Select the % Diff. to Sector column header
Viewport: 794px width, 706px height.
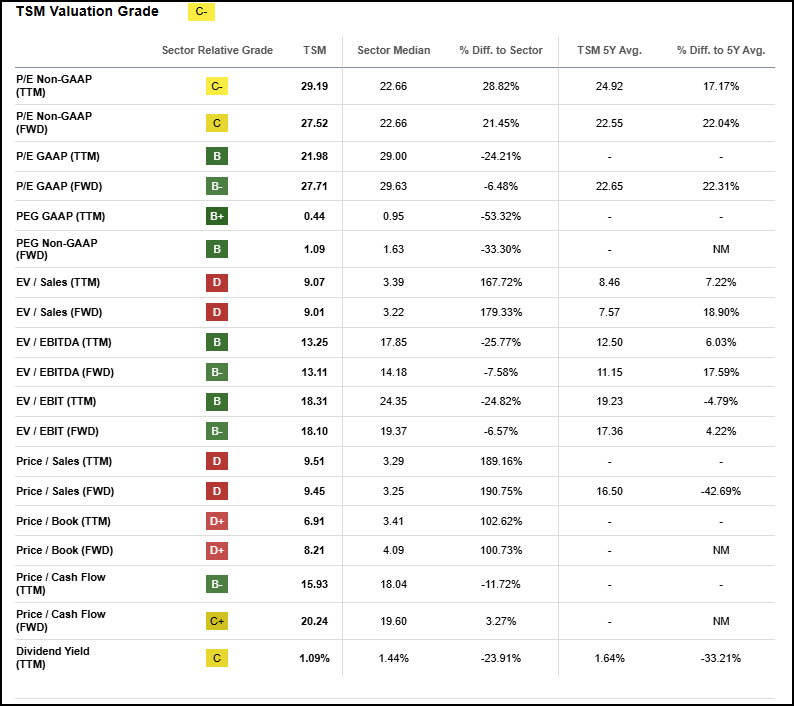click(501, 50)
